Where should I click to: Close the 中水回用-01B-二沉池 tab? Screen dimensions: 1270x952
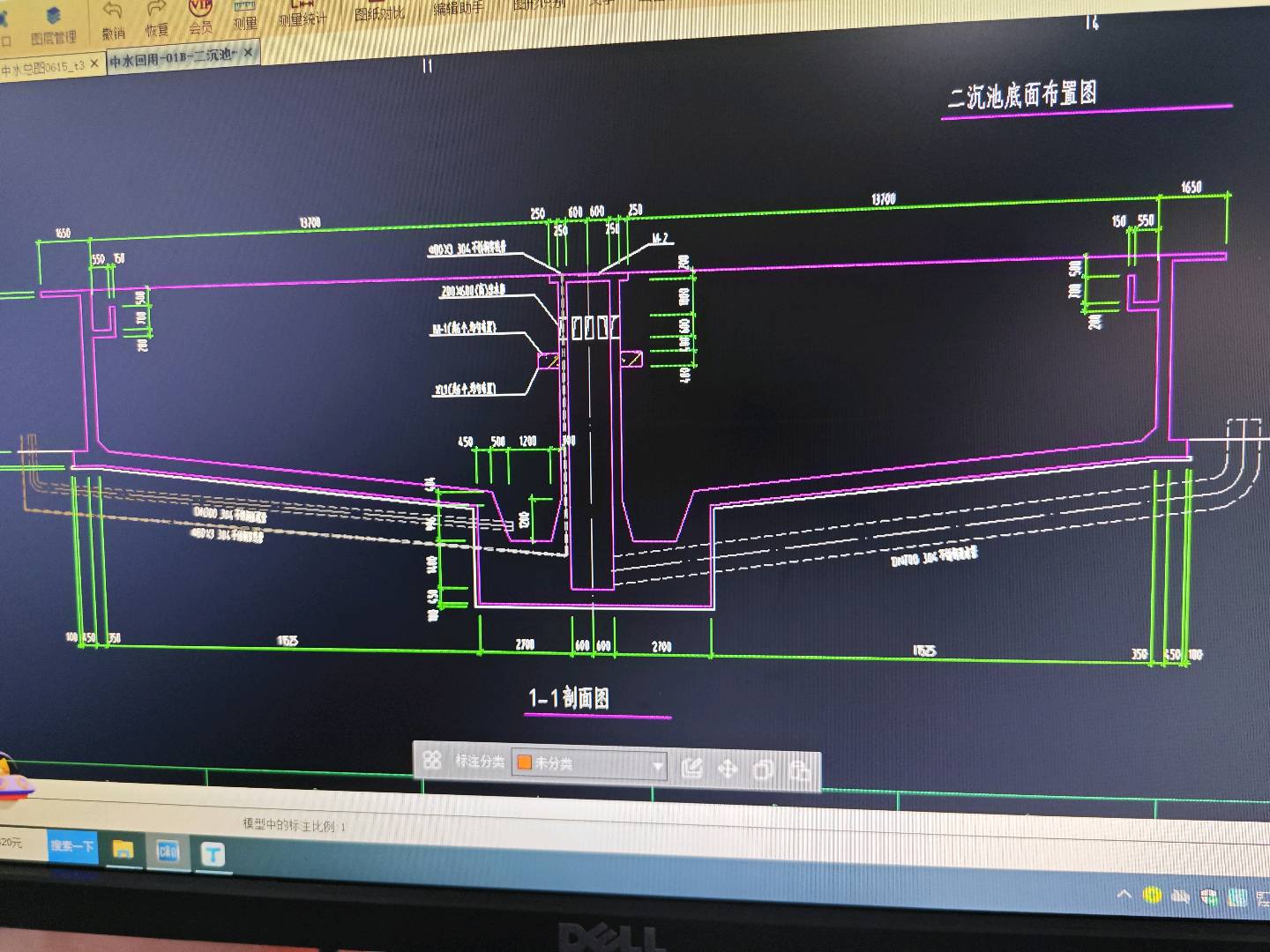click(248, 53)
